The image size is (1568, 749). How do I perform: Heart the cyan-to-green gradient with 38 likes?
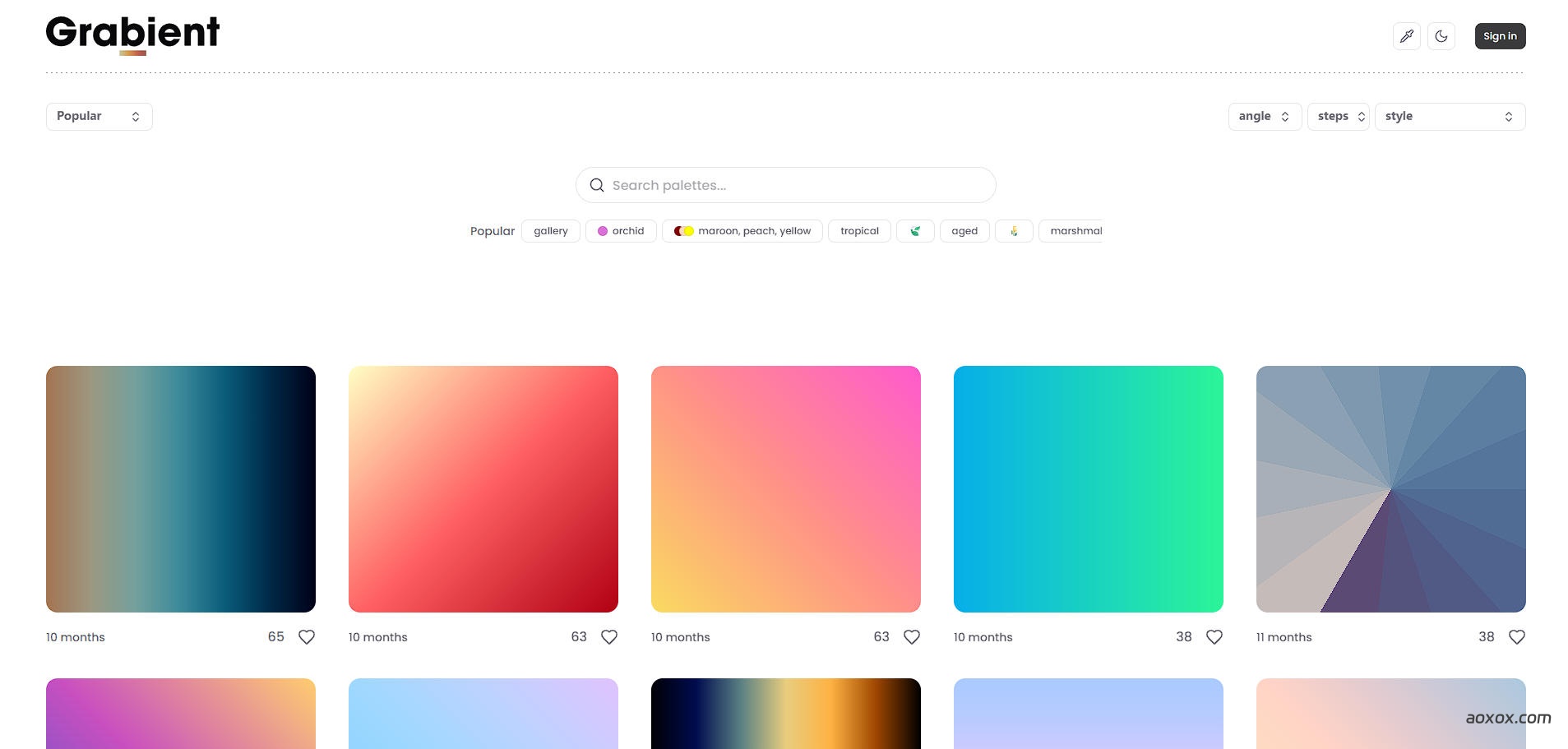(x=1214, y=637)
